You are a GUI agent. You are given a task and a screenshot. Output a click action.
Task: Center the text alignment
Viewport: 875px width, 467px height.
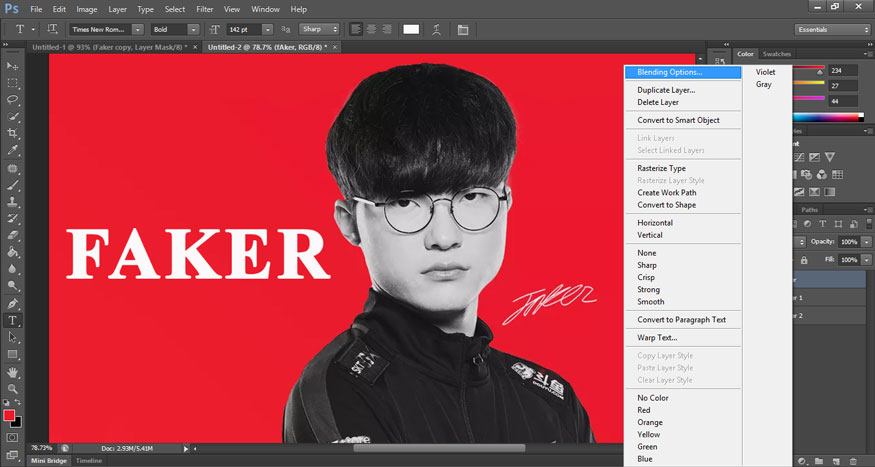(x=371, y=30)
